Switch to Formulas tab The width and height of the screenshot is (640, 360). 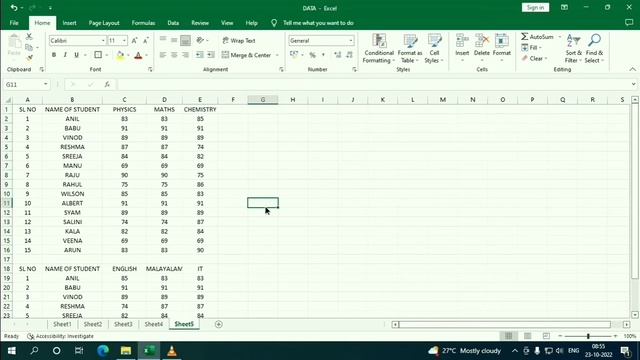[x=143, y=23]
